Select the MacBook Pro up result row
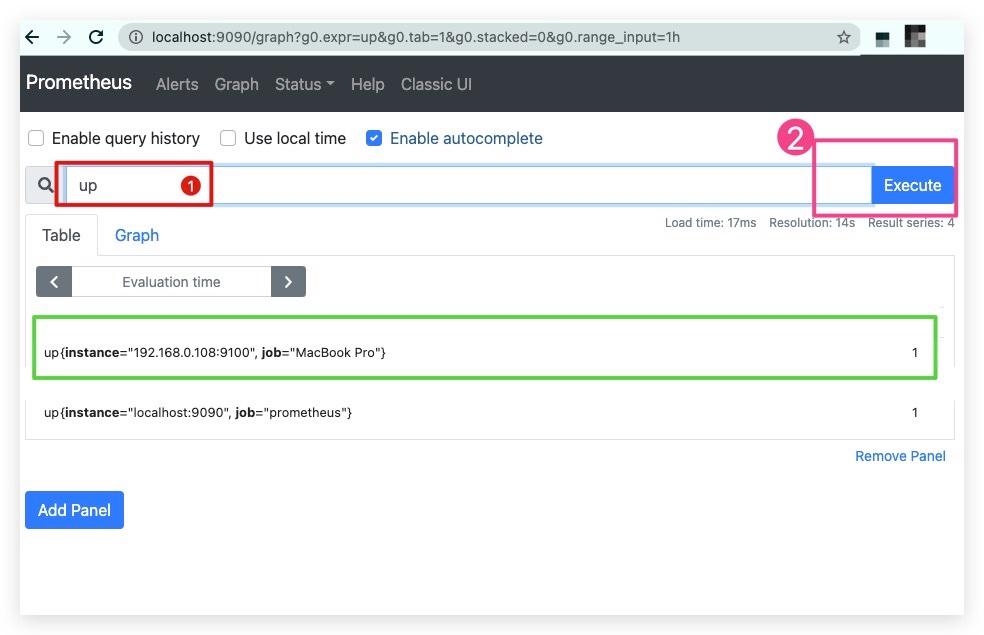Viewport: 984px width, 635px height. (484, 352)
